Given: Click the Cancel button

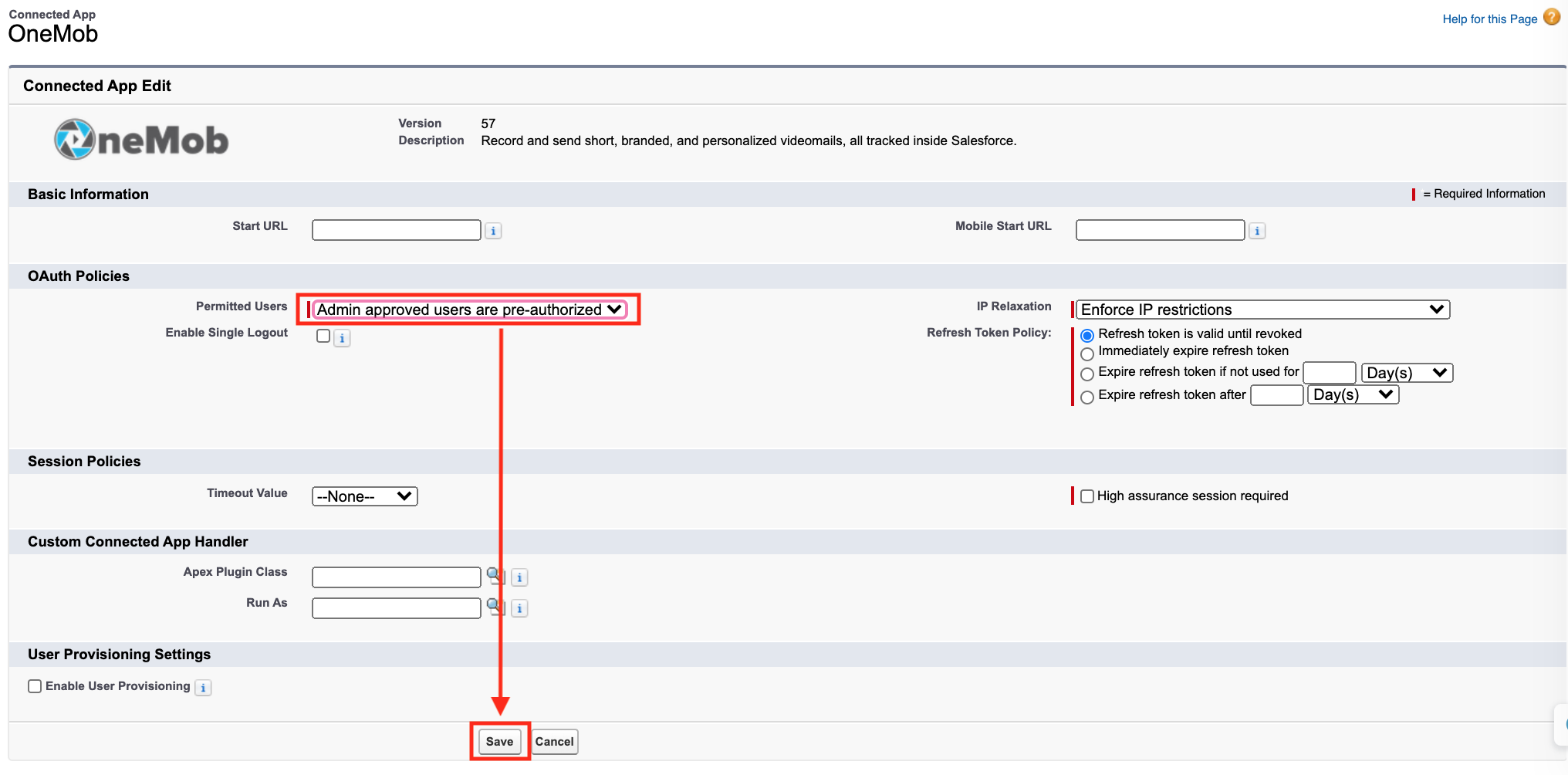Looking at the screenshot, I should 554,742.
